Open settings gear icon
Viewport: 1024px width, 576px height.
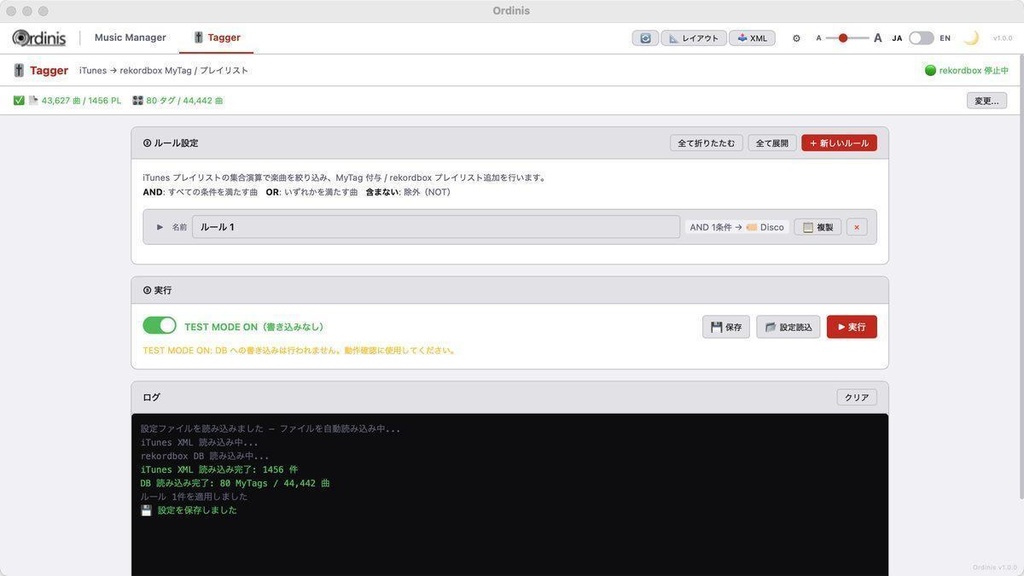(796, 38)
